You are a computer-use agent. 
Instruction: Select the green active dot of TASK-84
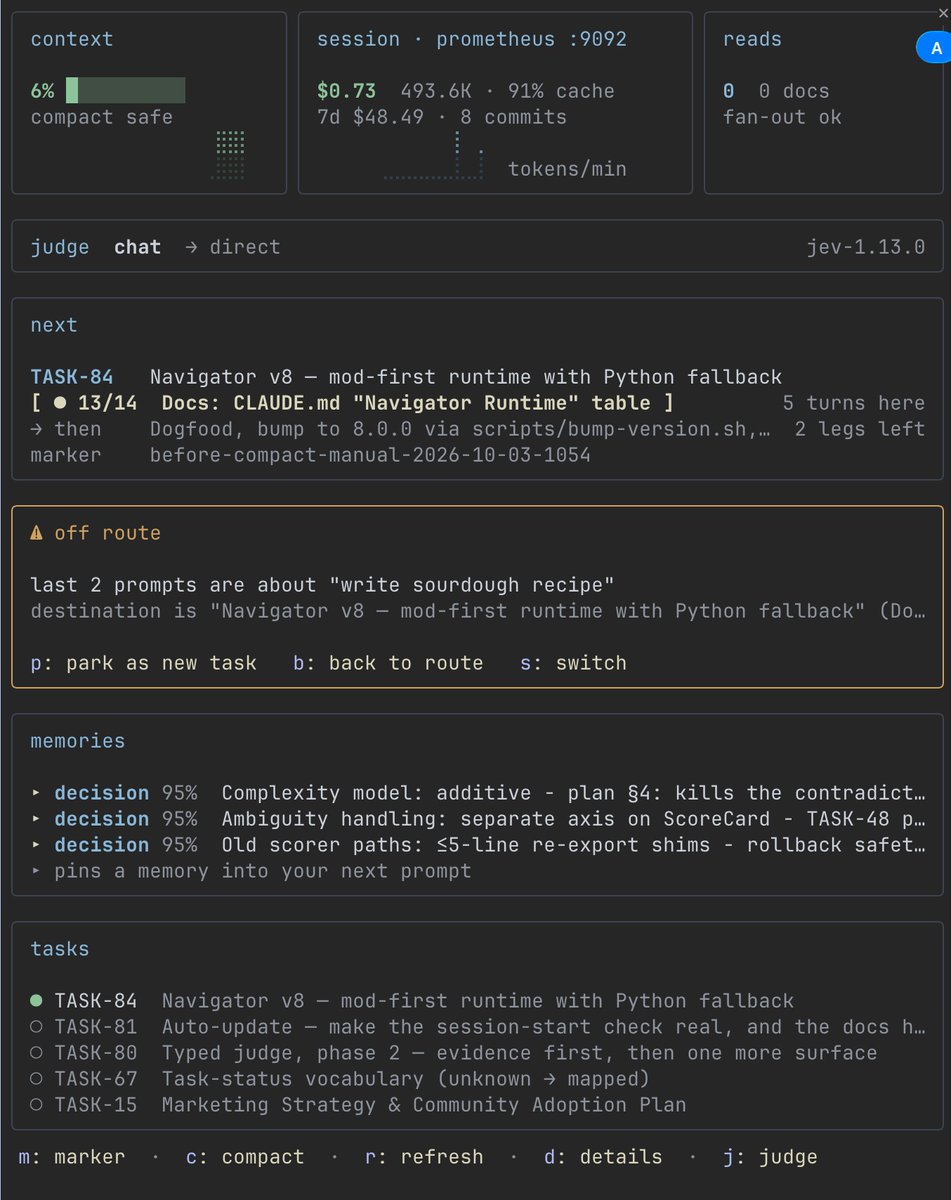tap(36, 1000)
